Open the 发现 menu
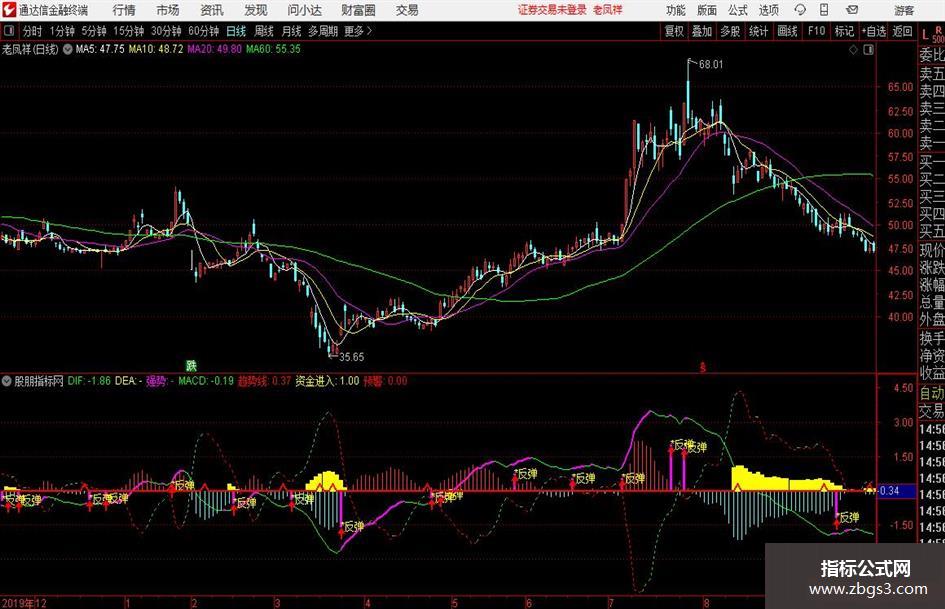 tap(256, 10)
